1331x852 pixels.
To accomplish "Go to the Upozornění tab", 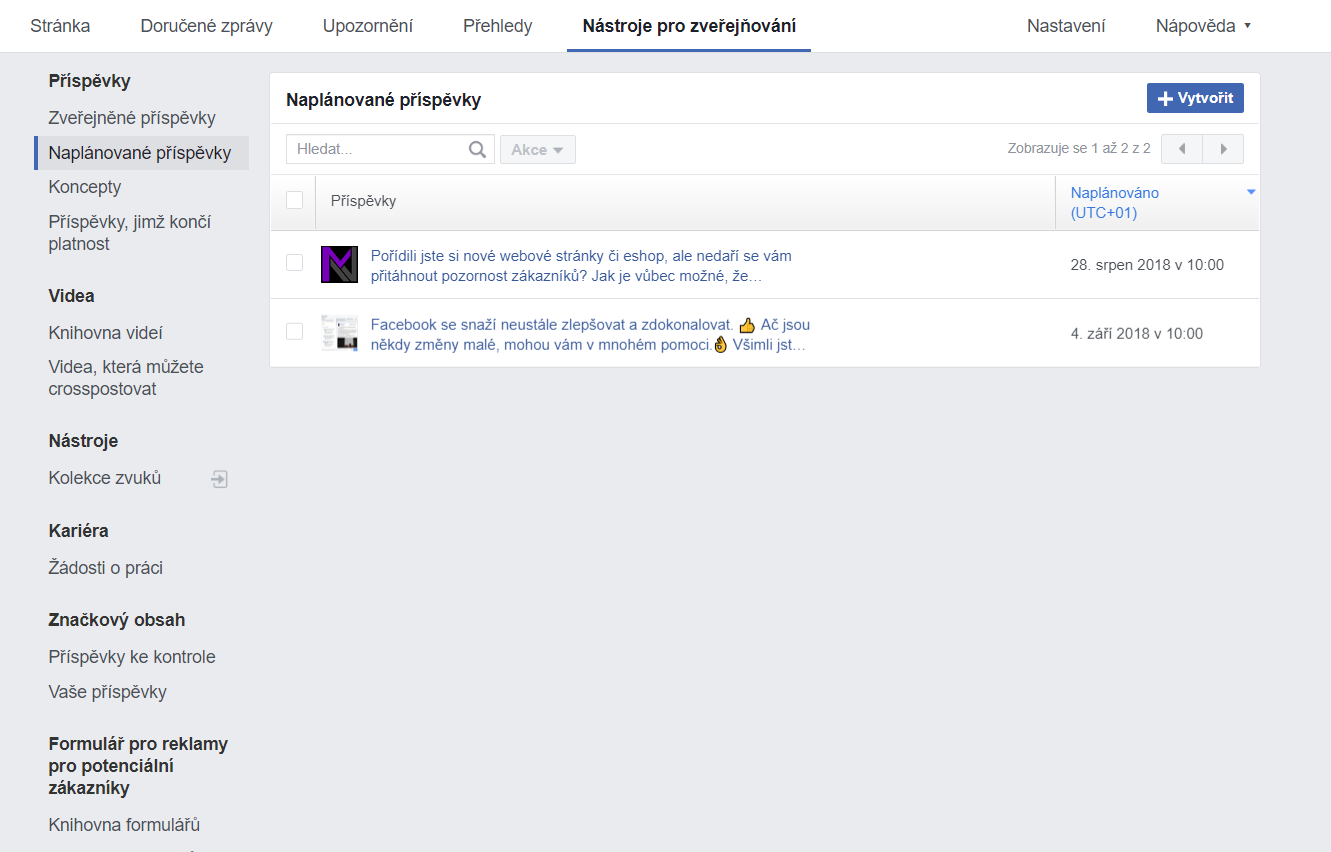I will click(x=368, y=26).
